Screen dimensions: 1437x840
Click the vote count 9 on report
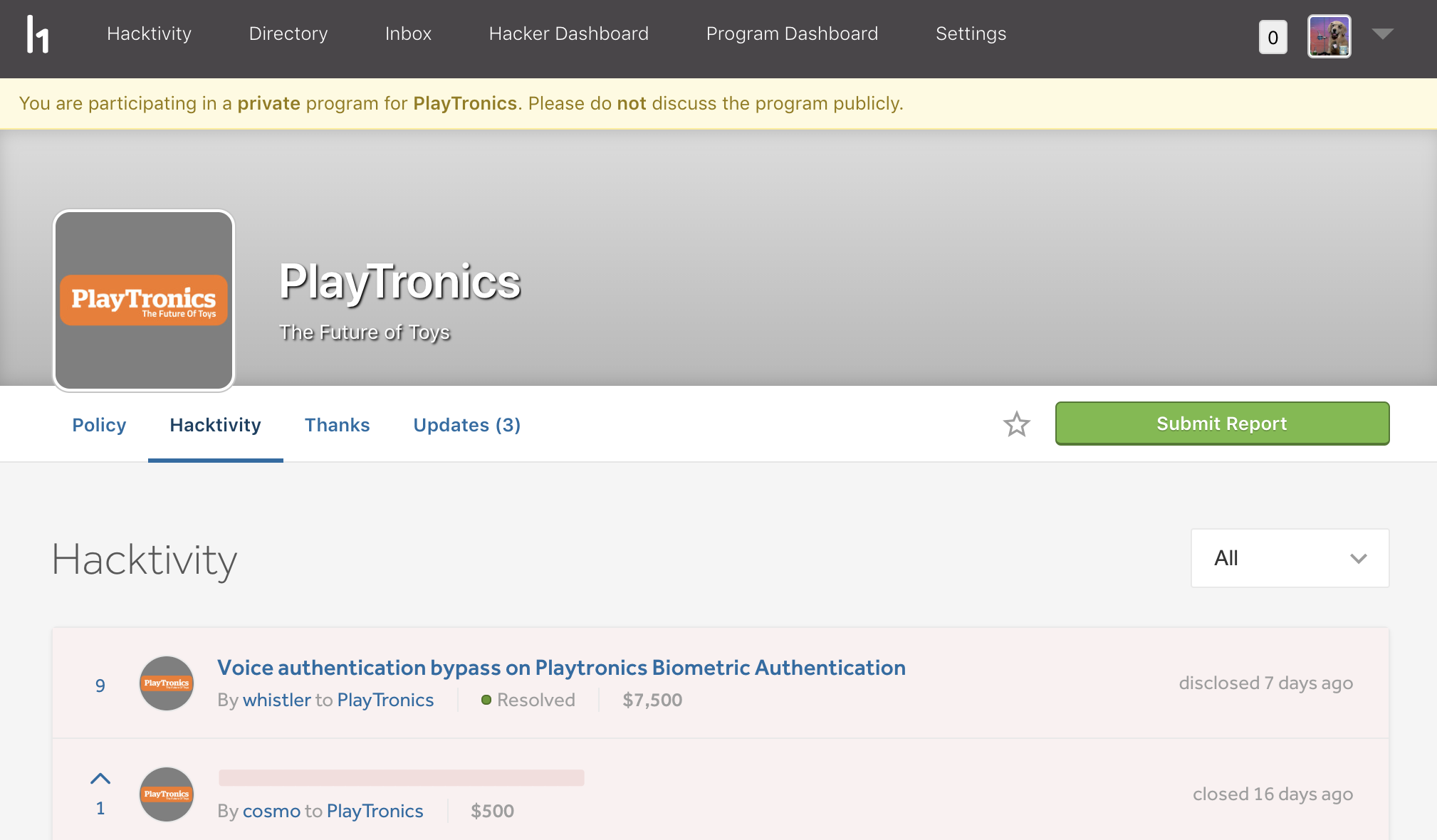[100, 686]
